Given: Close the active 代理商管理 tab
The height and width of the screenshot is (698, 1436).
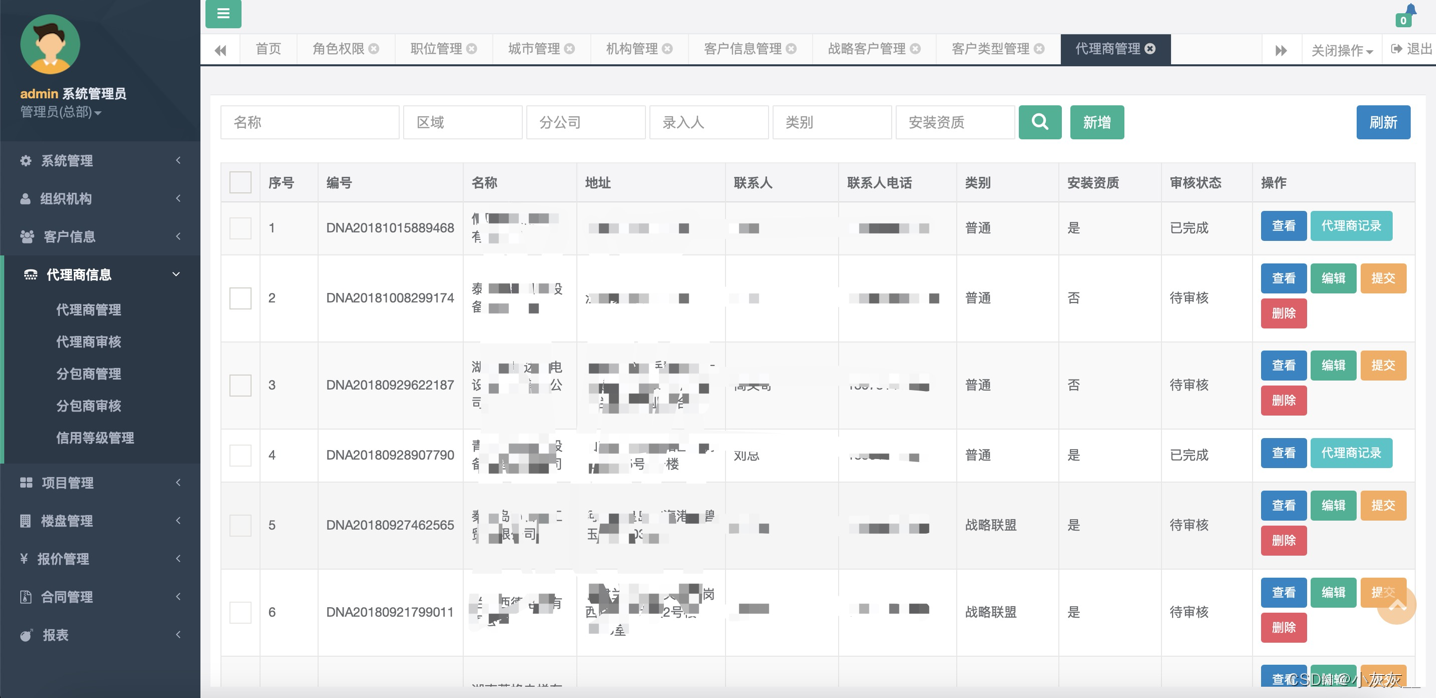Looking at the screenshot, I should point(1151,48).
